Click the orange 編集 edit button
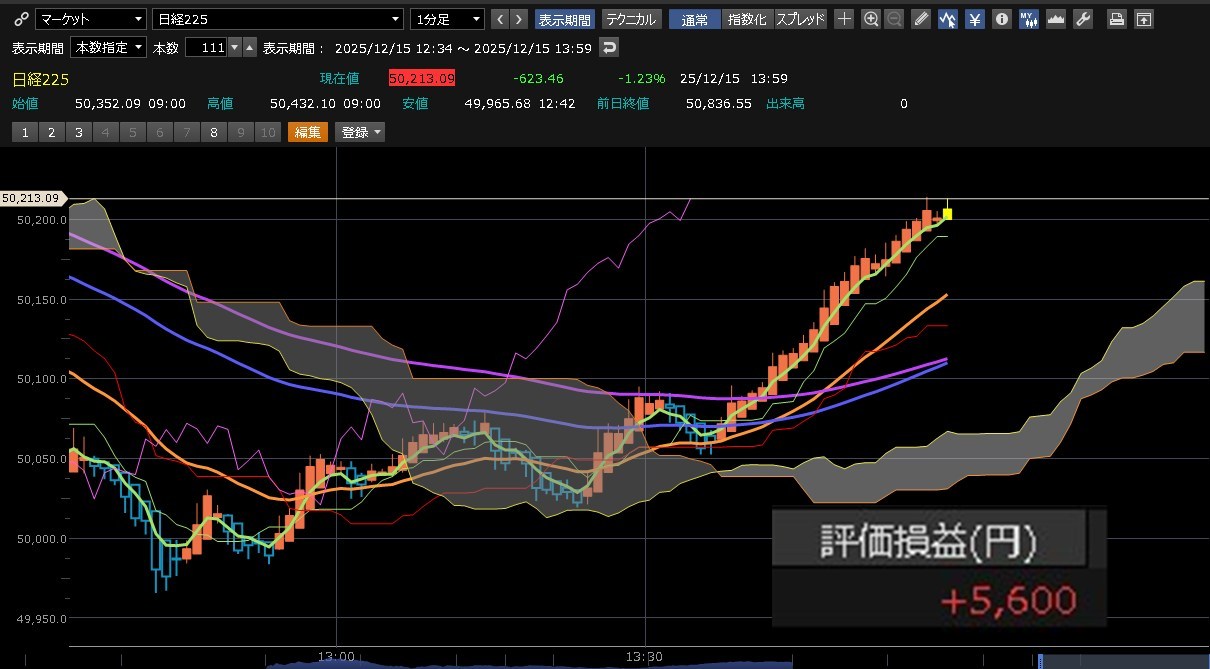Image resolution: width=1210 pixels, height=669 pixels. tap(307, 132)
